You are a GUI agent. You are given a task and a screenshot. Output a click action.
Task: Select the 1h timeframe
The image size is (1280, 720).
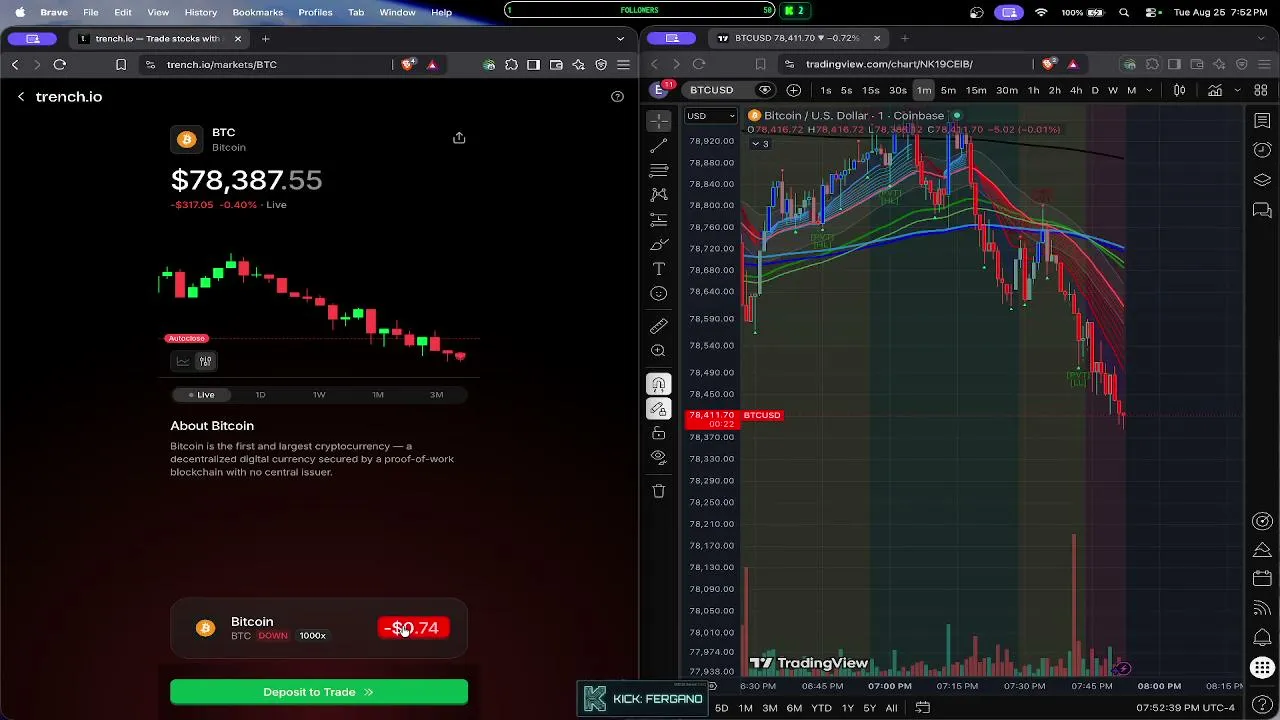pos(1033,90)
